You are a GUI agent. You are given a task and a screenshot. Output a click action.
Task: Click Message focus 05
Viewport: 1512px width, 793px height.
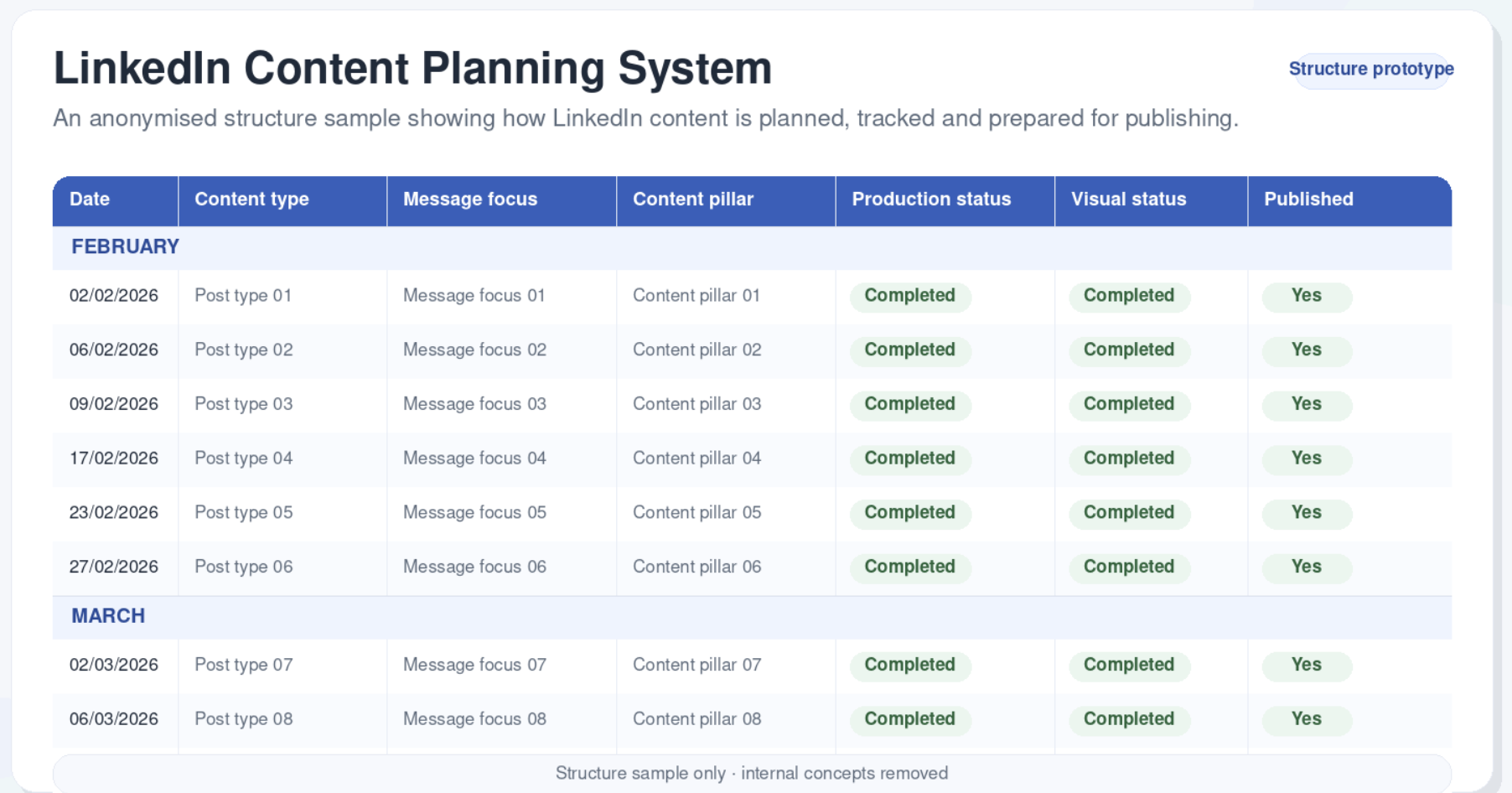pyautogui.click(x=474, y=513)
